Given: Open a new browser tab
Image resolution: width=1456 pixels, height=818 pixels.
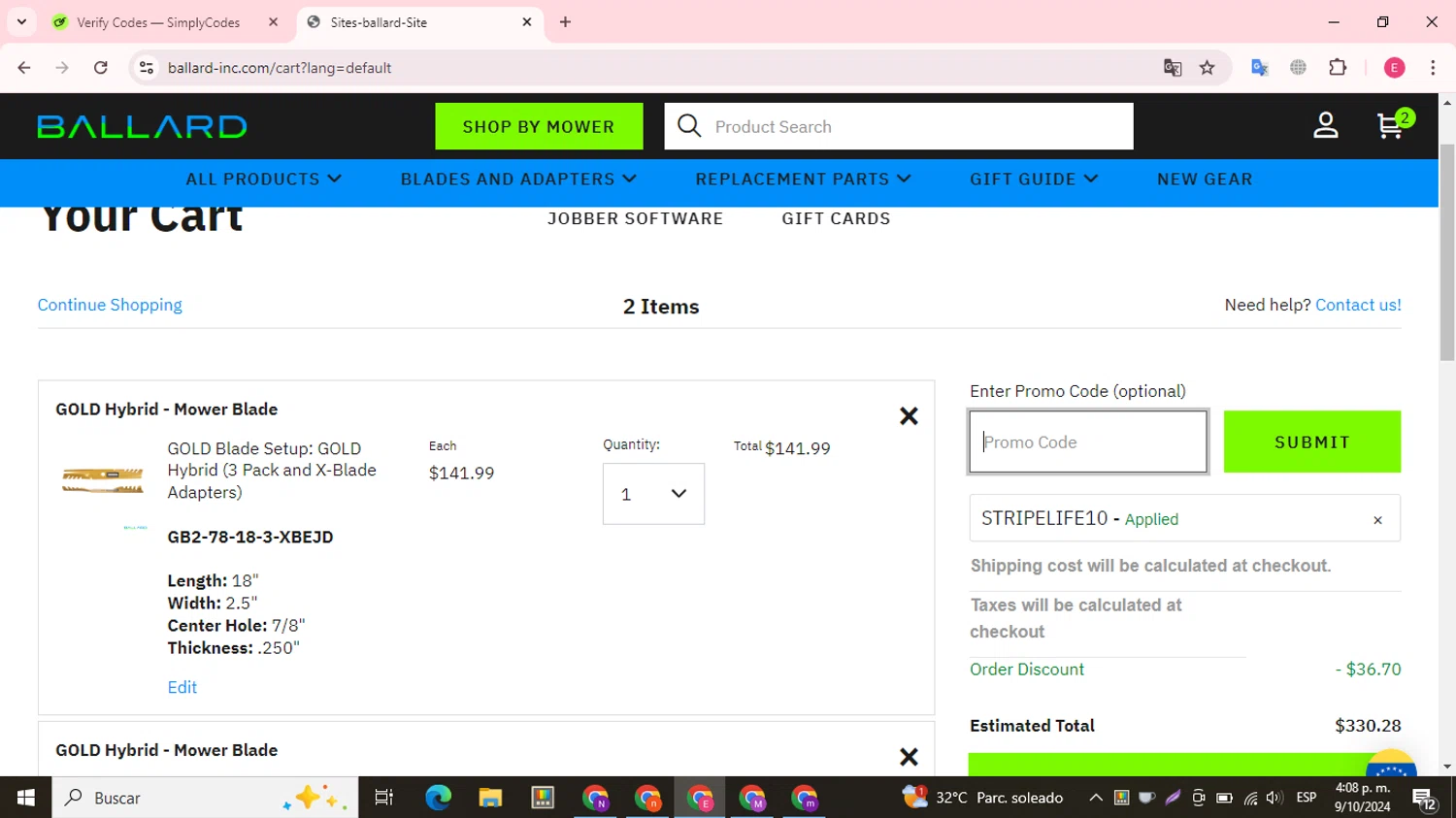Looking at the screenshot, I should [x=565, y=22].
